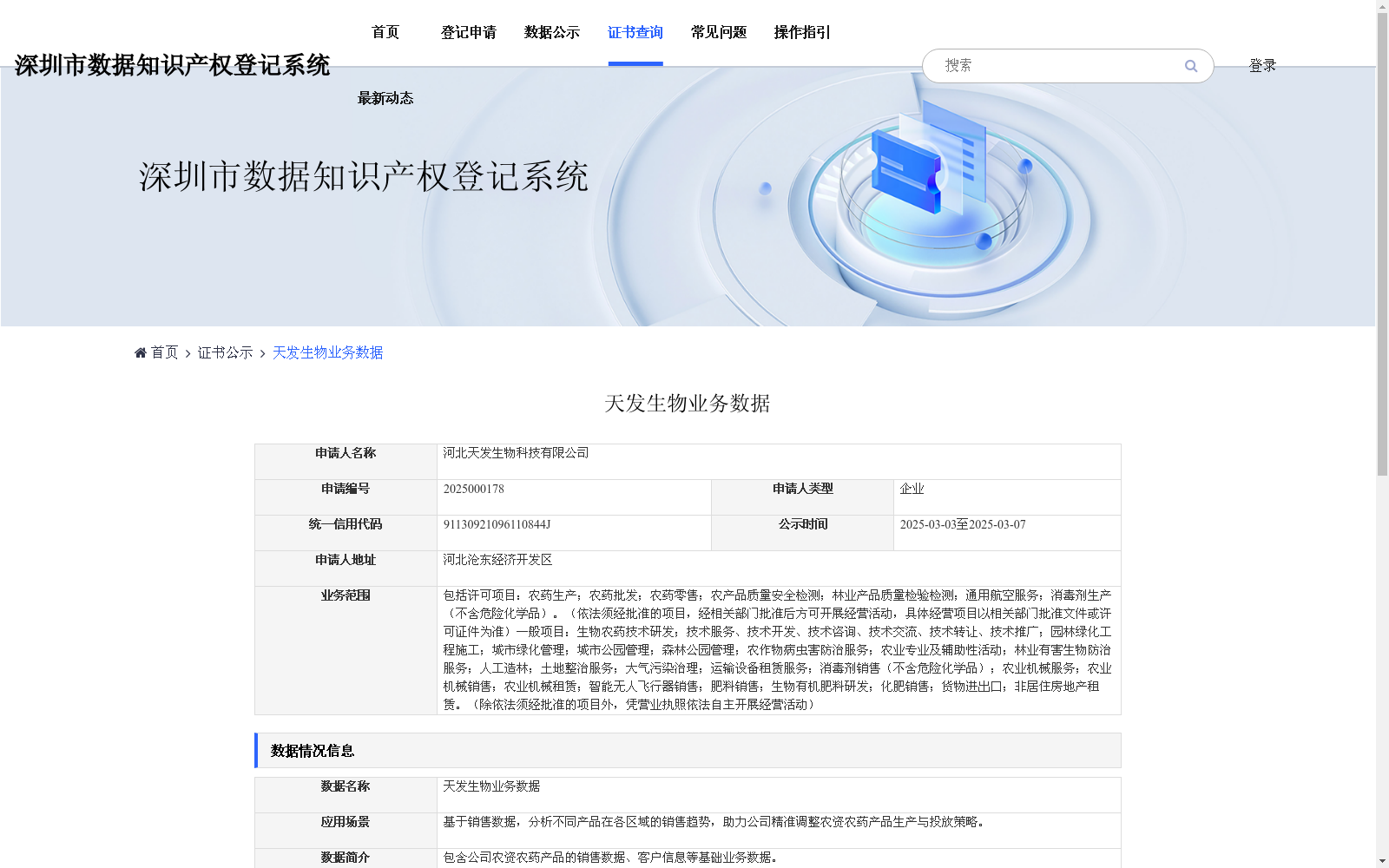Click the 登录 login link
This screenshot has width=1389, height=868.
(1262, 66)
